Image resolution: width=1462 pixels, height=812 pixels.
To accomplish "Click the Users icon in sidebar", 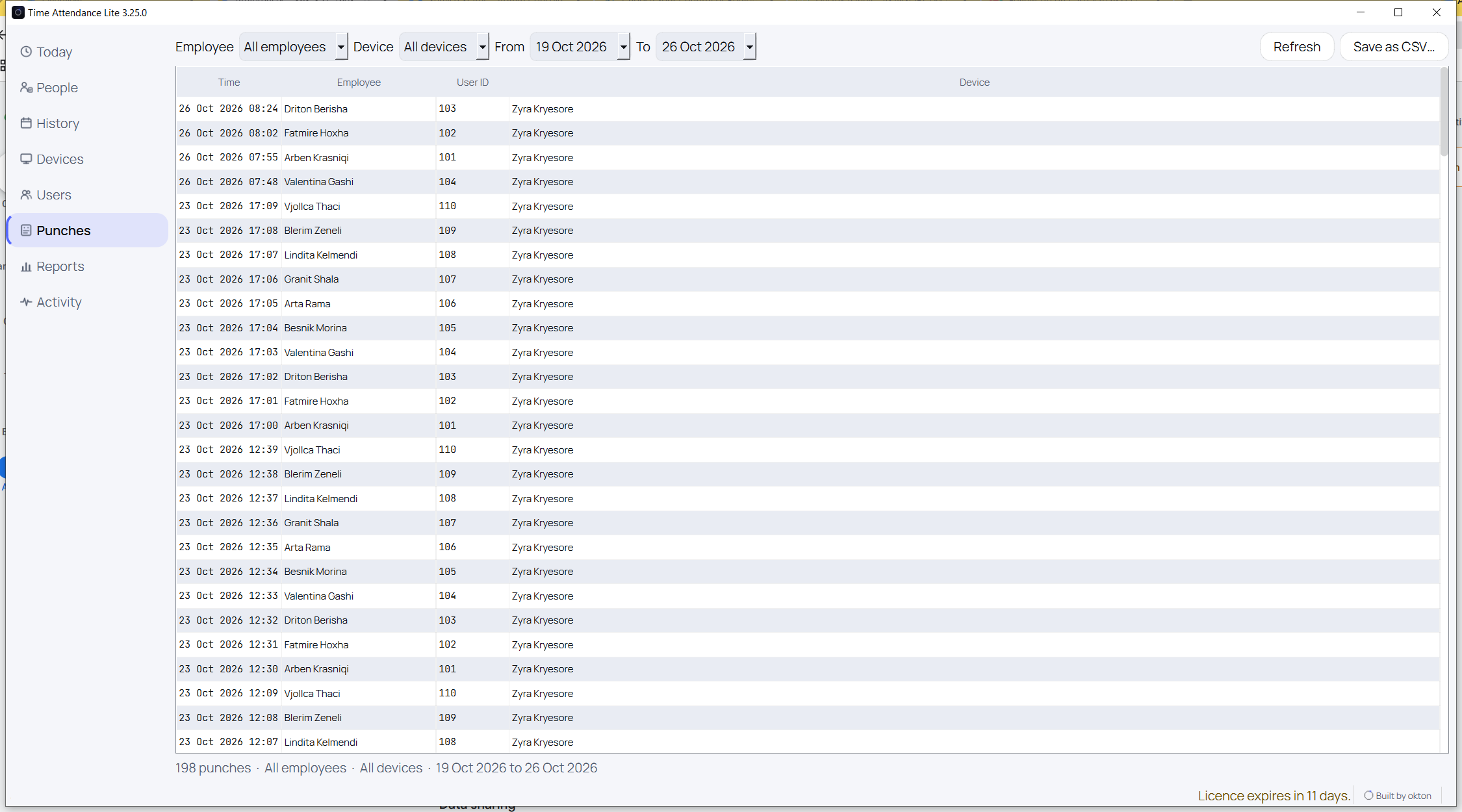I will (x=26, y=195).
